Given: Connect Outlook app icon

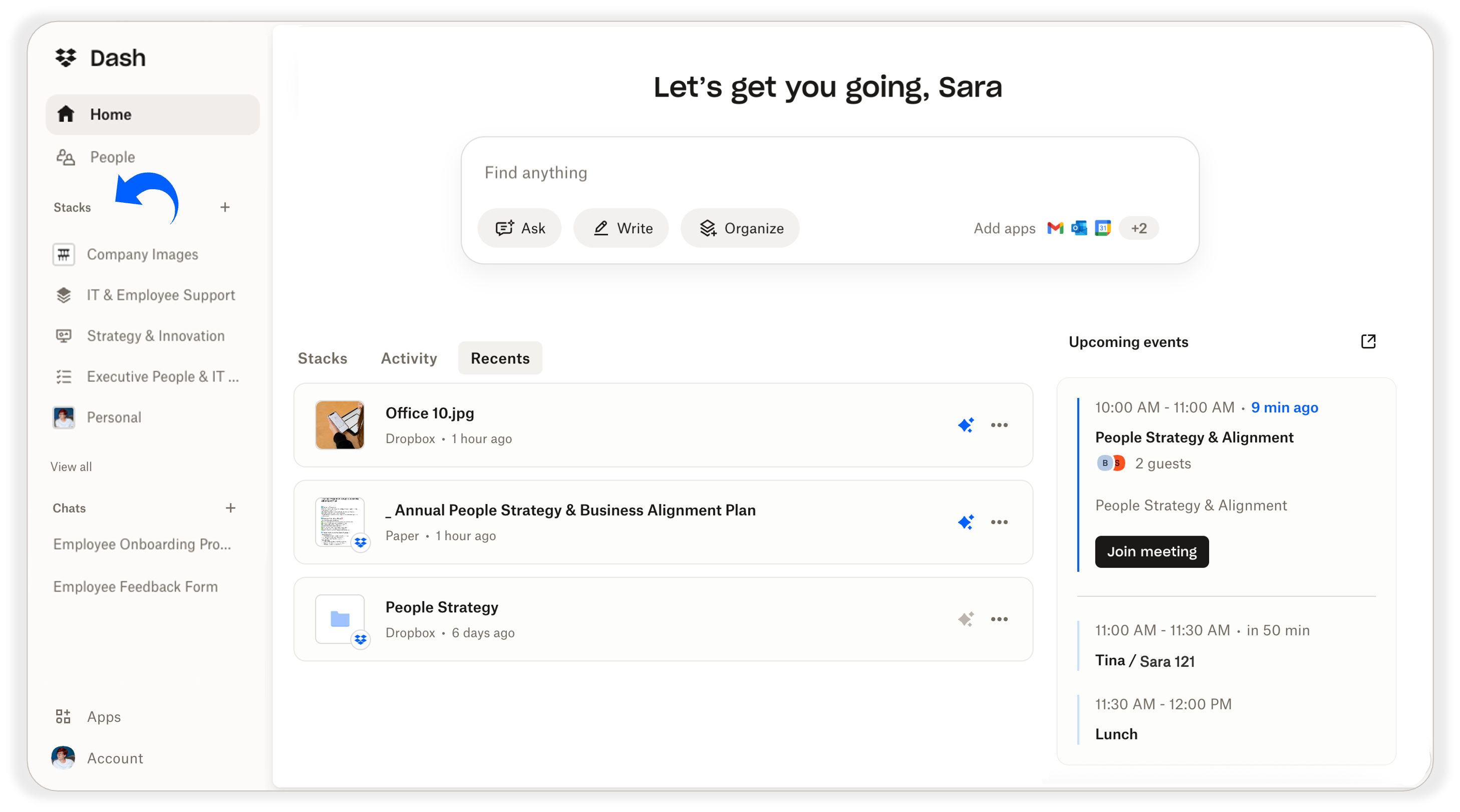Looking at the screenshot, I should click(1078, 228).
